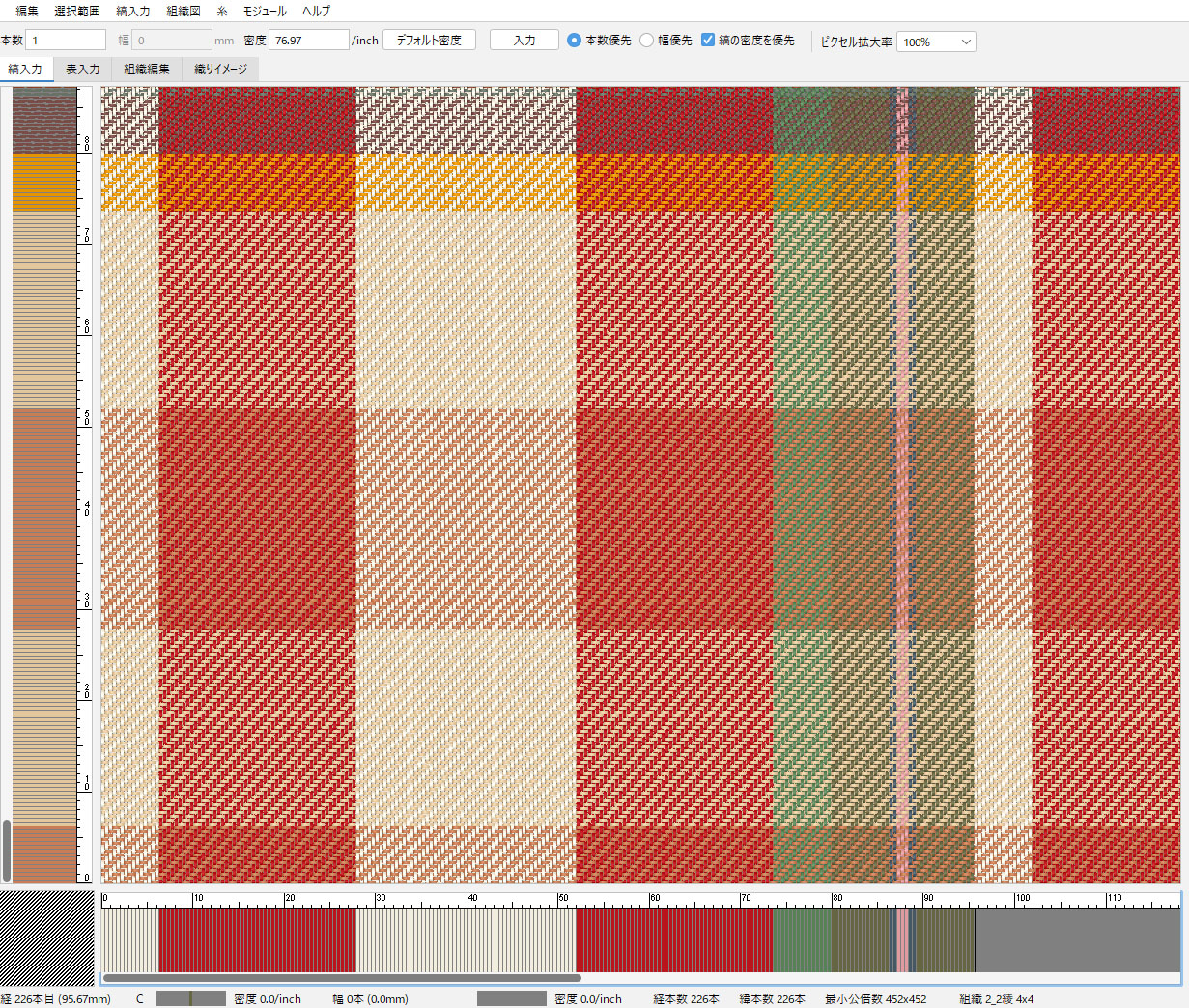Open the 編集 menu
Viewport: 1189px width, 1008px height.
27,11
